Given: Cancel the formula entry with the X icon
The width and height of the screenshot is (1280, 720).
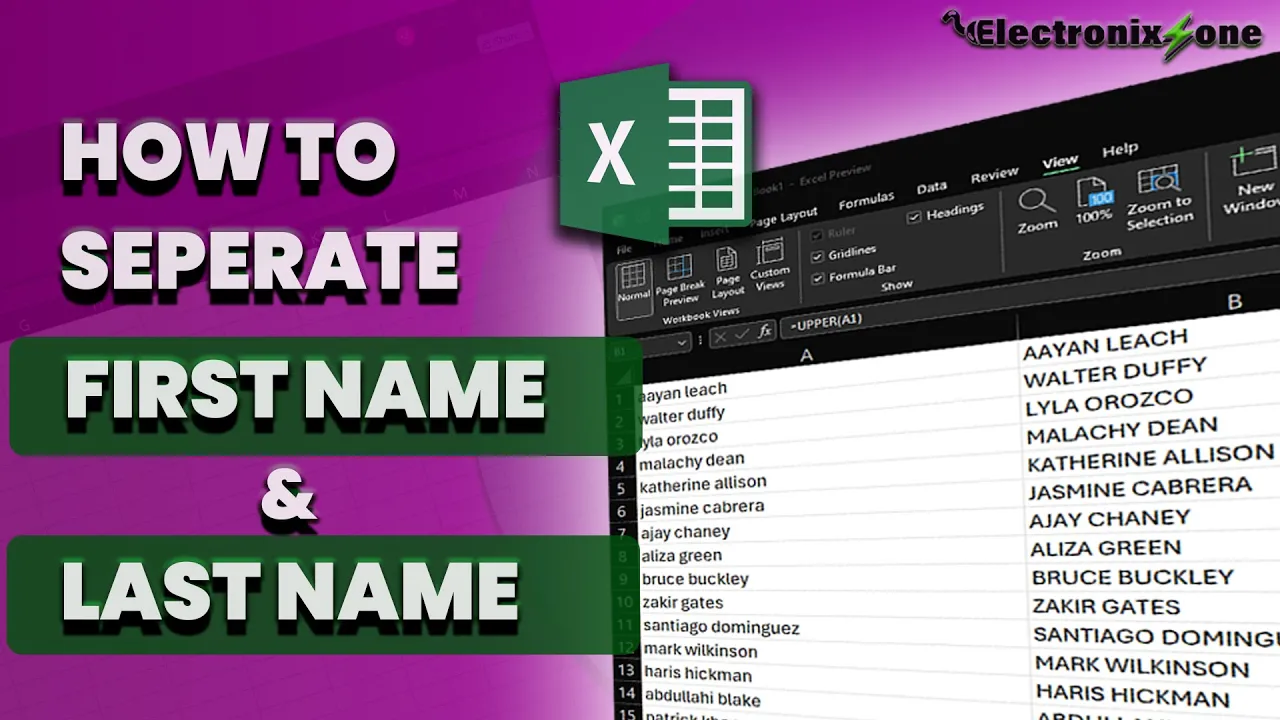Looking at the screenshot, I should tap(720, 338).
